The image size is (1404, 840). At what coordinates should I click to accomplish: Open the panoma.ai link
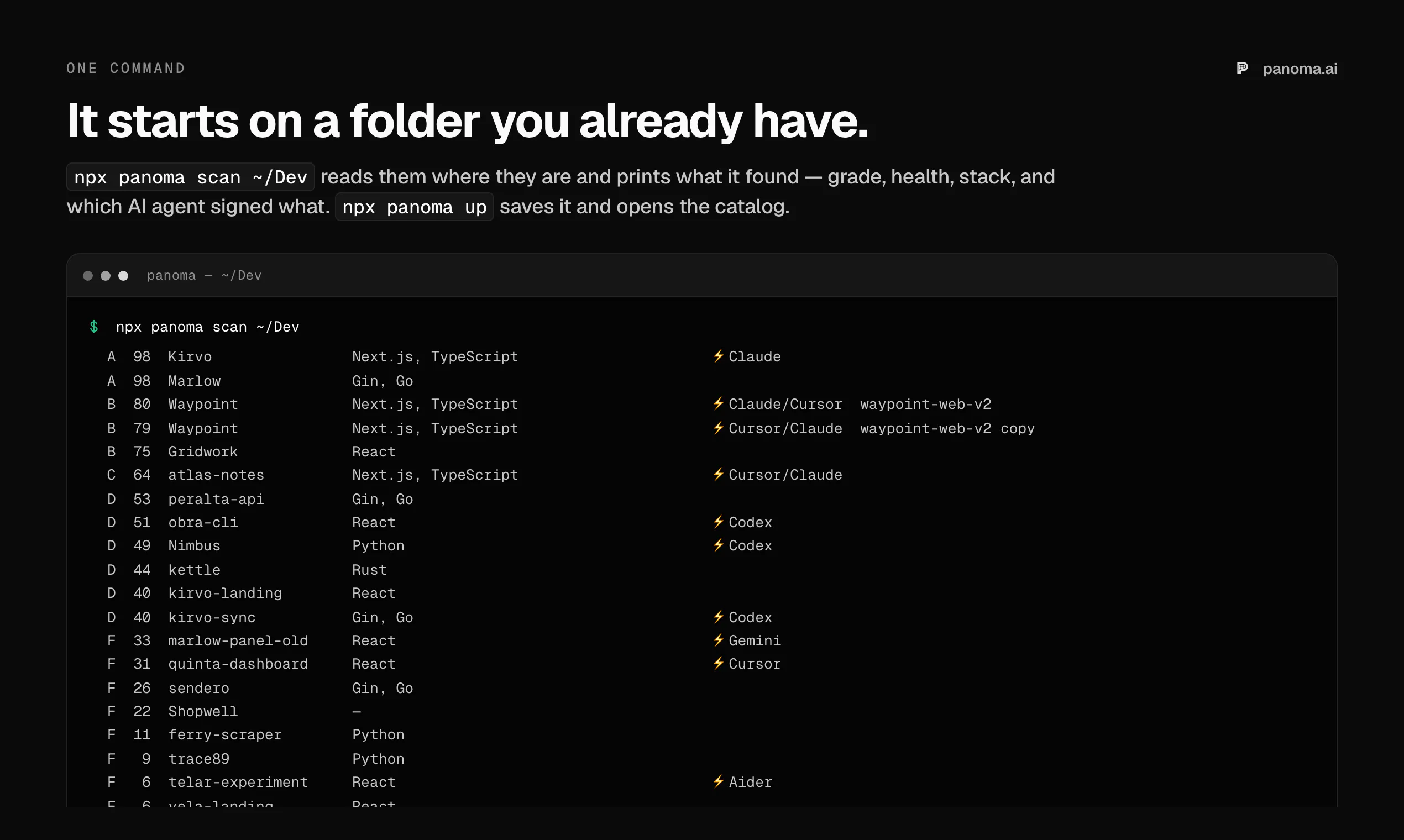tap(1300, 69)
